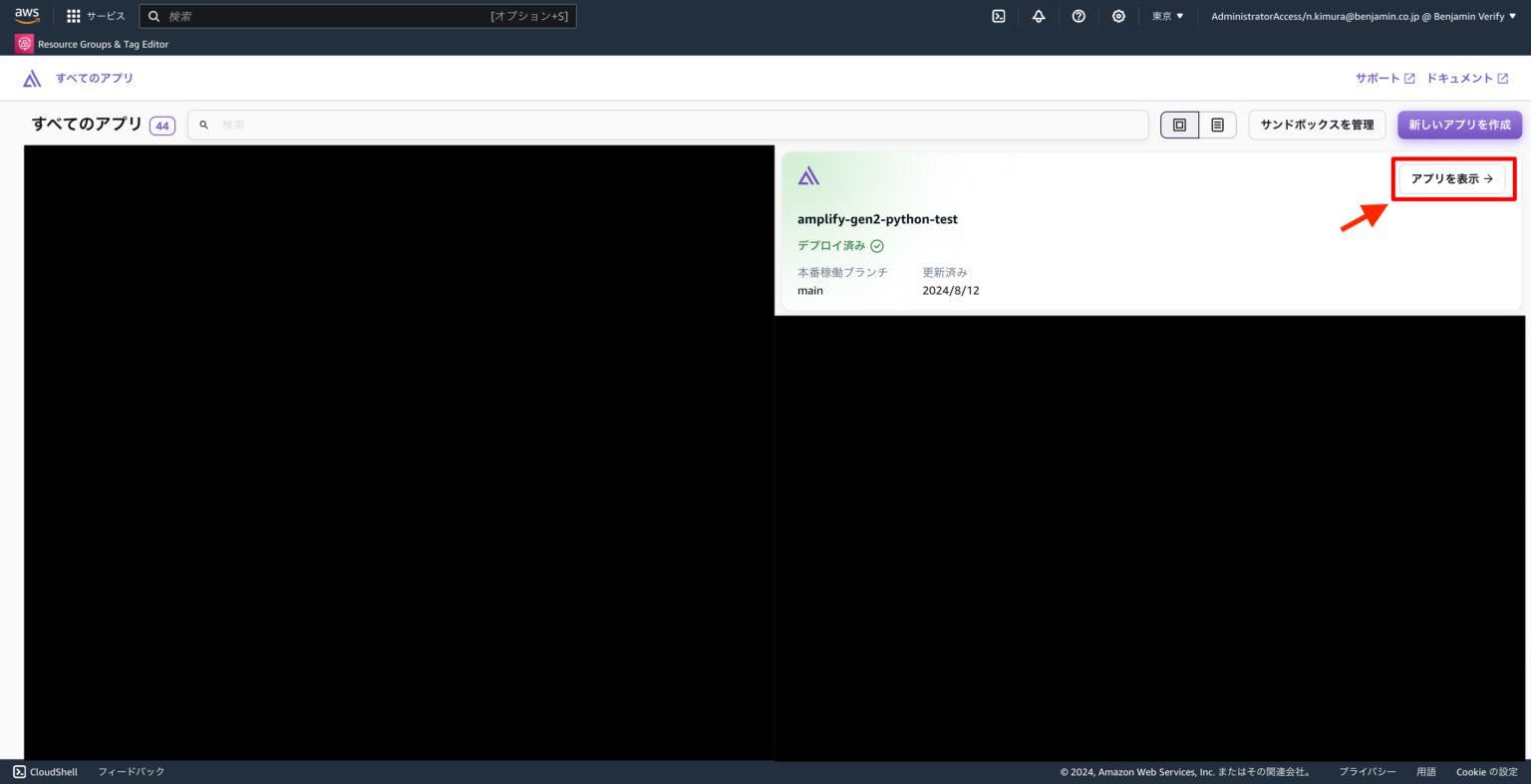Click the サンドボックスを管理 button
Screen dimensions: 1531x784
click(x=1317, y=125)
